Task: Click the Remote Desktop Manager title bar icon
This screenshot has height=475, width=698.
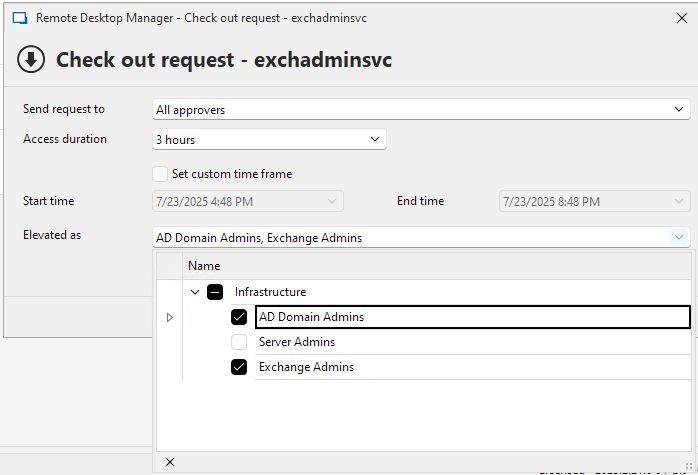Action: point(18,18)
